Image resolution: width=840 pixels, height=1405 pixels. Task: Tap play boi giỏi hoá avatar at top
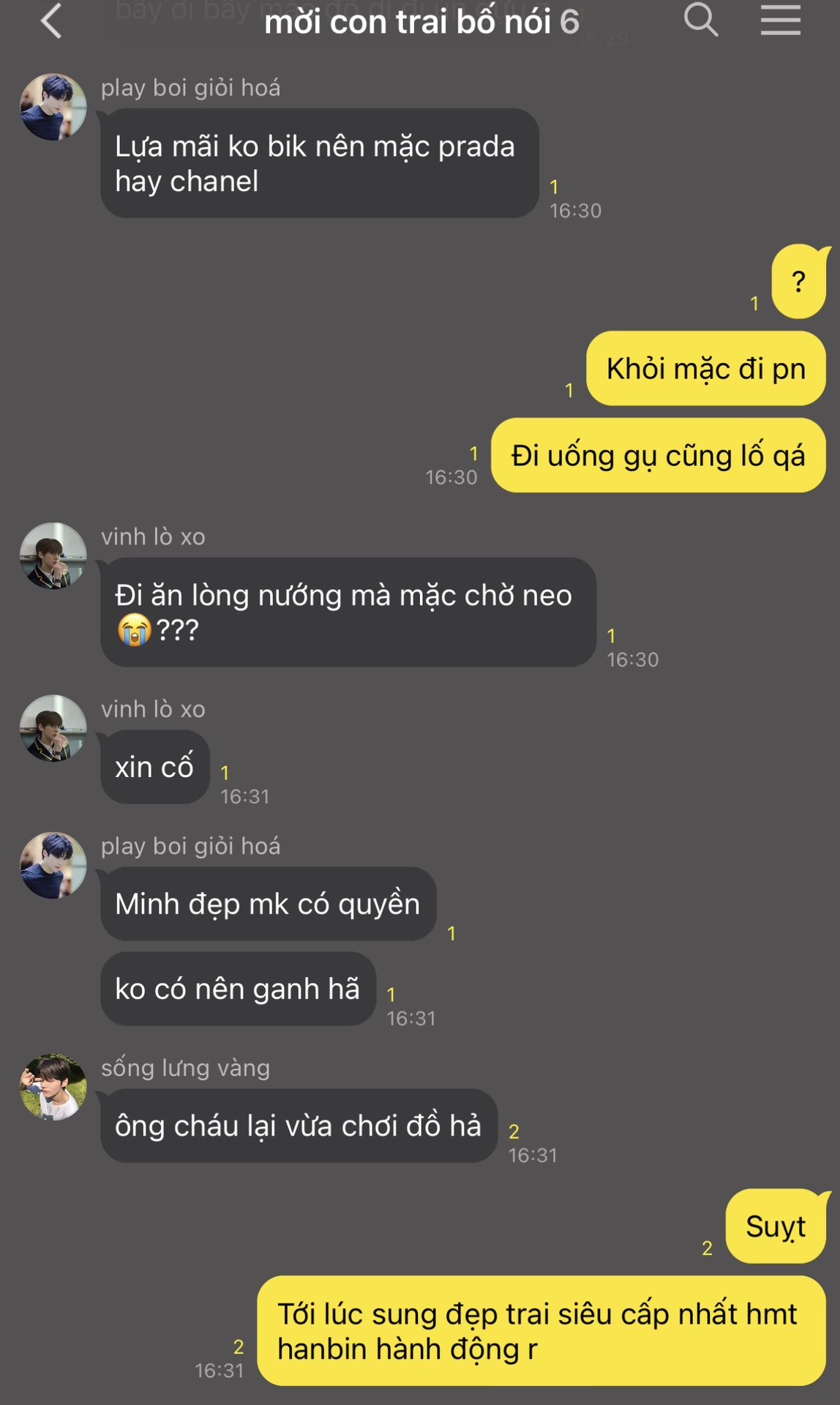click(53, 107)
